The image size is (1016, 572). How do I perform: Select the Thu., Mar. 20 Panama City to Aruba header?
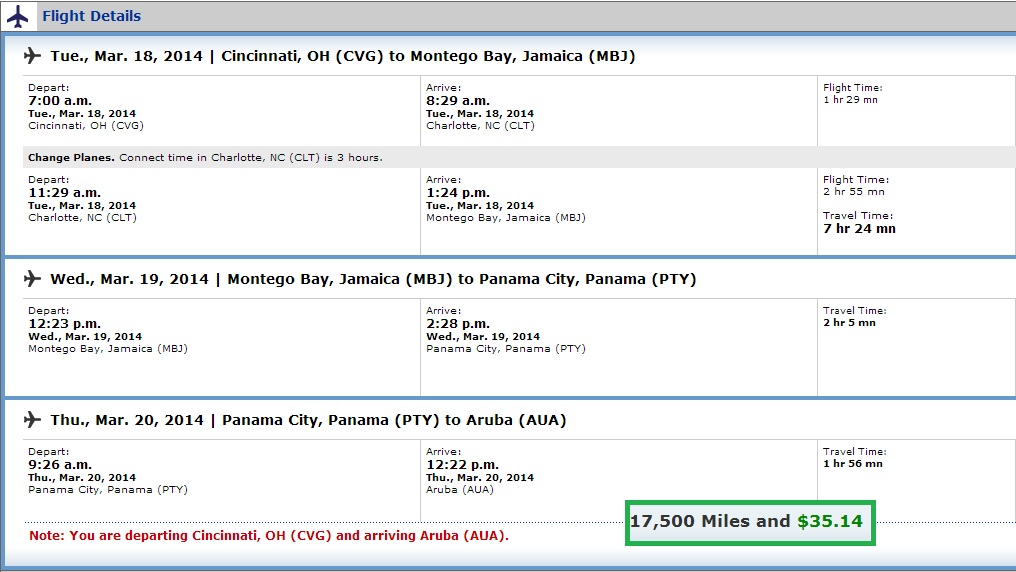click(x=308, y=420)
